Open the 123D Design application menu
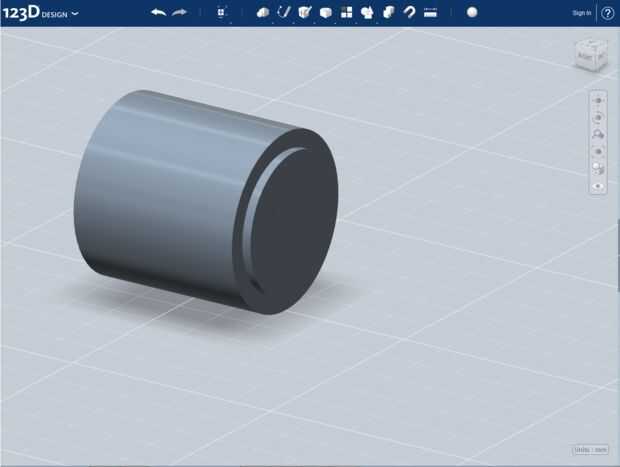This screenshot has height=467, width=620. [40, 13]
